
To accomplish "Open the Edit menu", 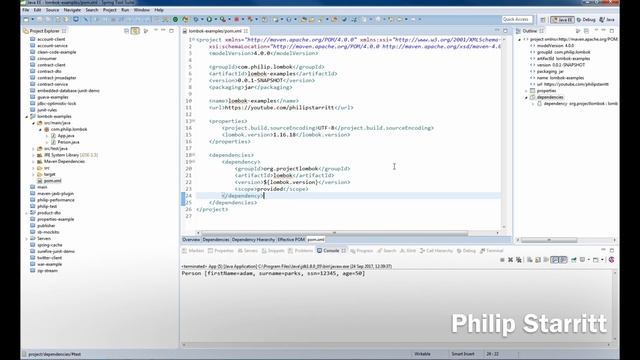I will coord(37,10).
